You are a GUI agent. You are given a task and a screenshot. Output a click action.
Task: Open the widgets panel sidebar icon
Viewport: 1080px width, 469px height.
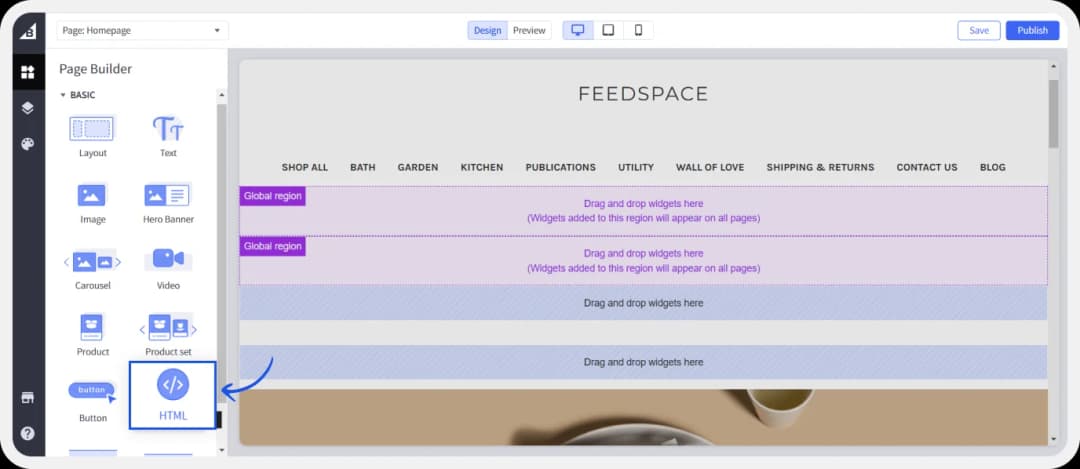click(x=28, y=72)
